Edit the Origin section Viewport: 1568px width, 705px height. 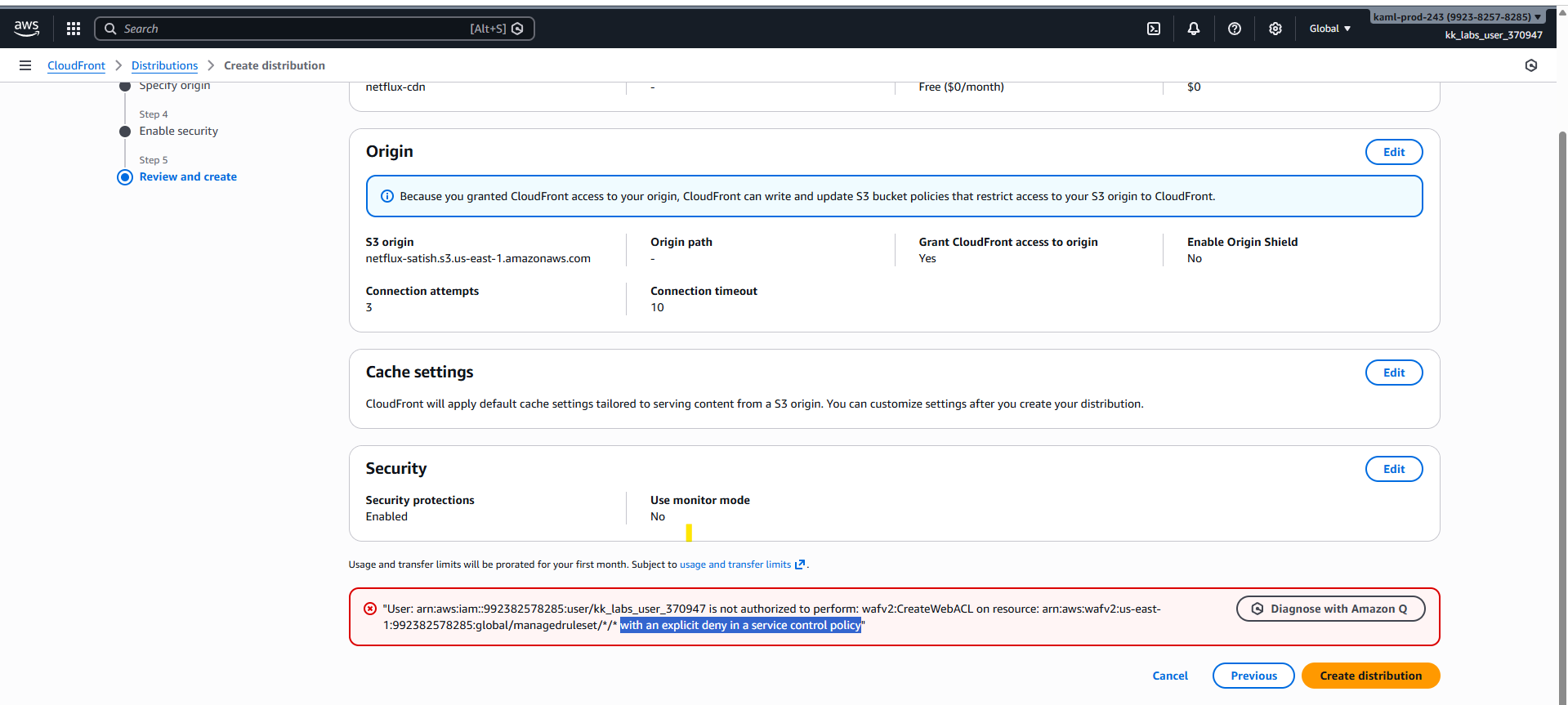1393,152
